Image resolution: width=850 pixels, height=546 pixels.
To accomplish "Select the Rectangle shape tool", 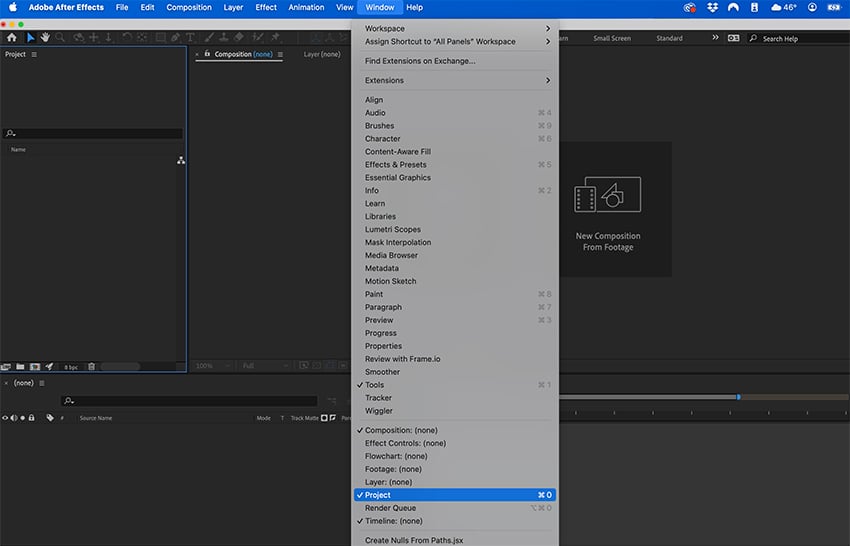I will click(x=160, y=37).
